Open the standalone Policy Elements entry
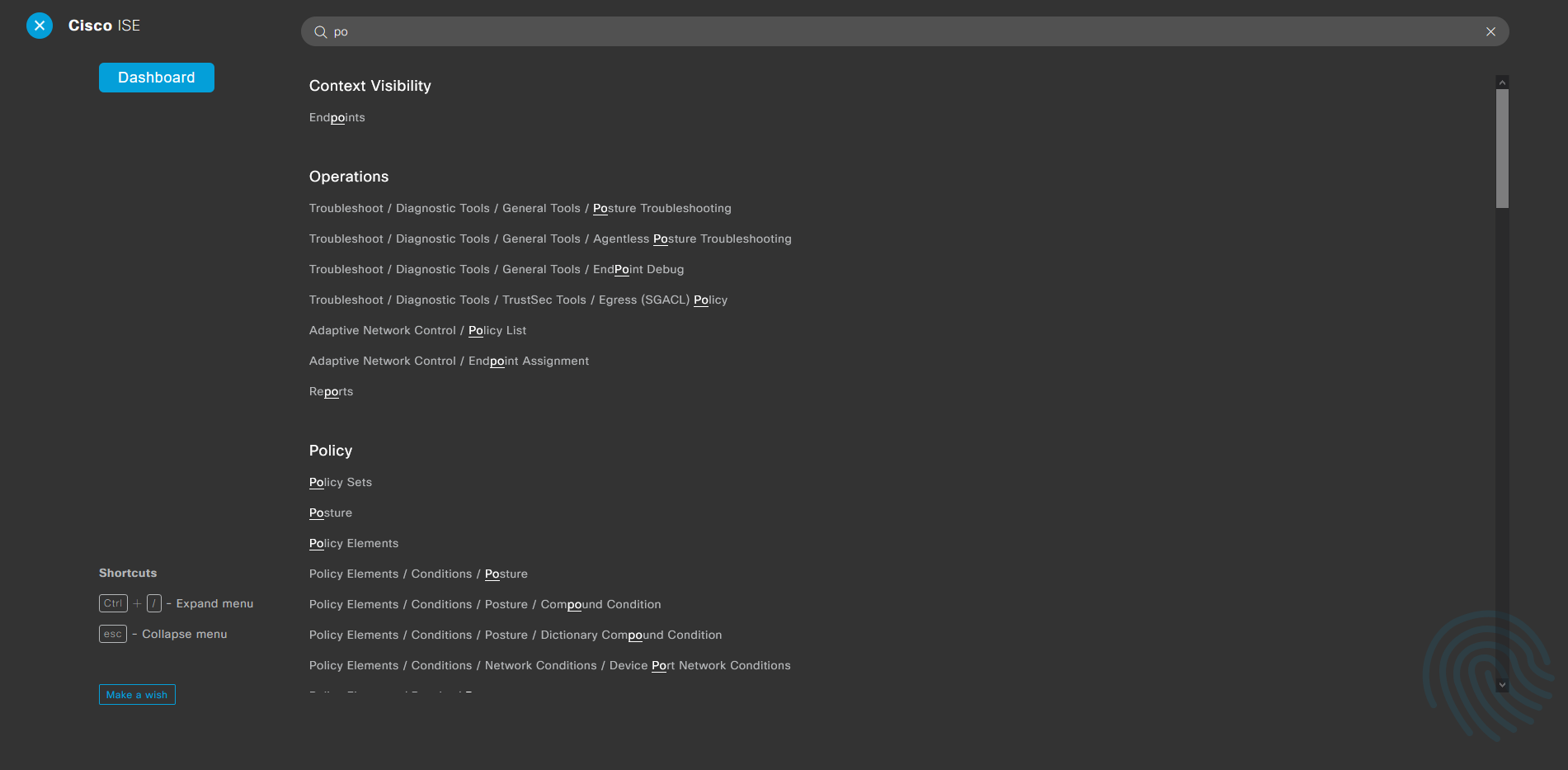 [x=354, y=544]
